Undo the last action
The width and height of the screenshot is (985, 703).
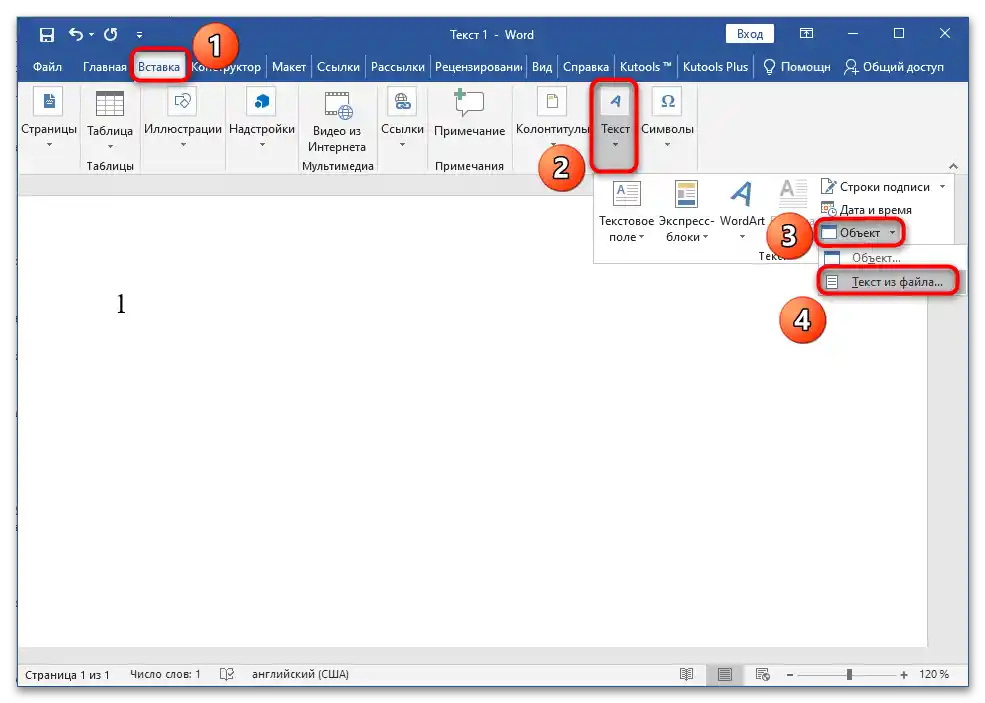tap(76, 34)
